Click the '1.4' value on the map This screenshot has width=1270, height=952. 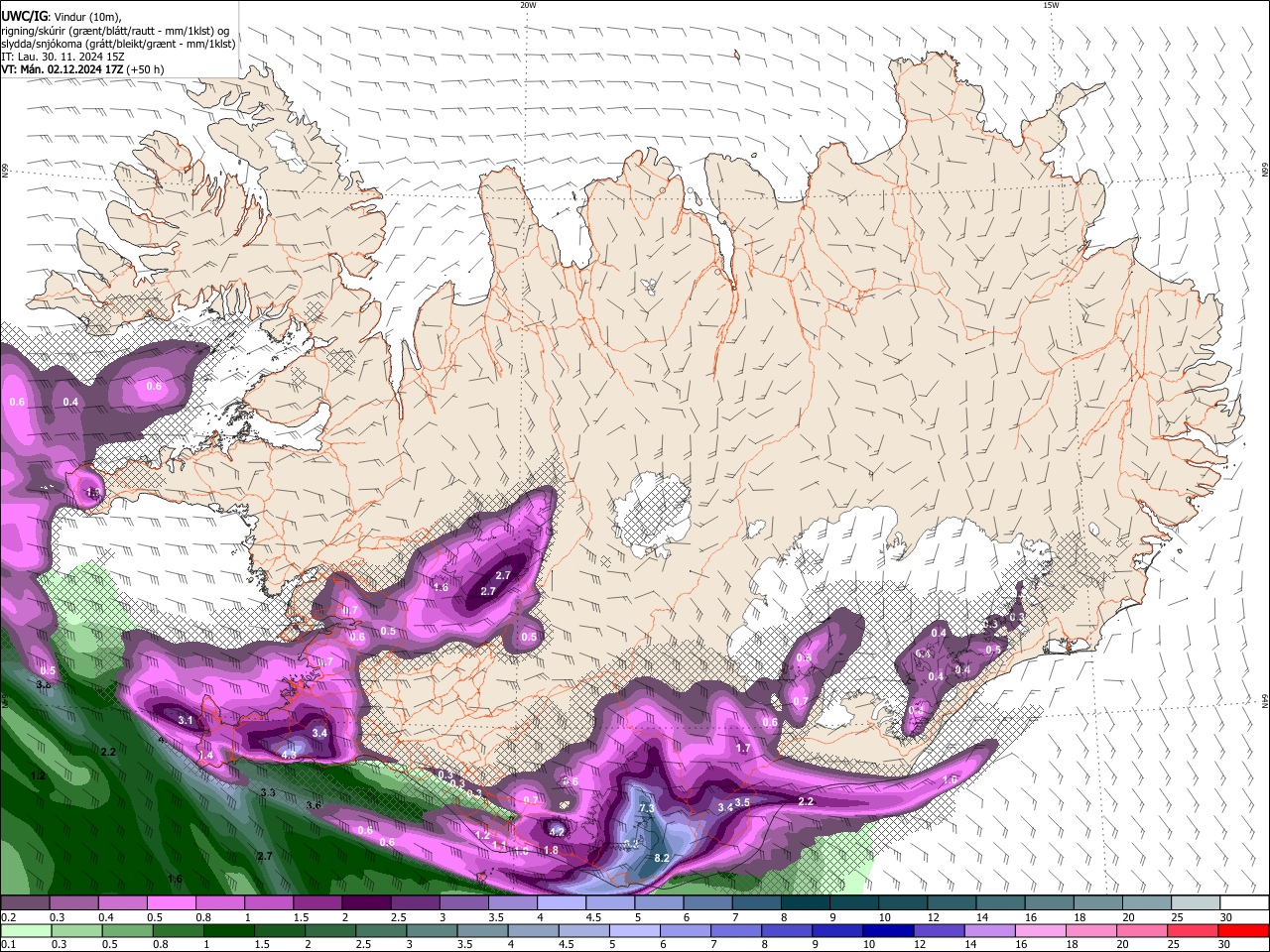[x=205, y=756]
